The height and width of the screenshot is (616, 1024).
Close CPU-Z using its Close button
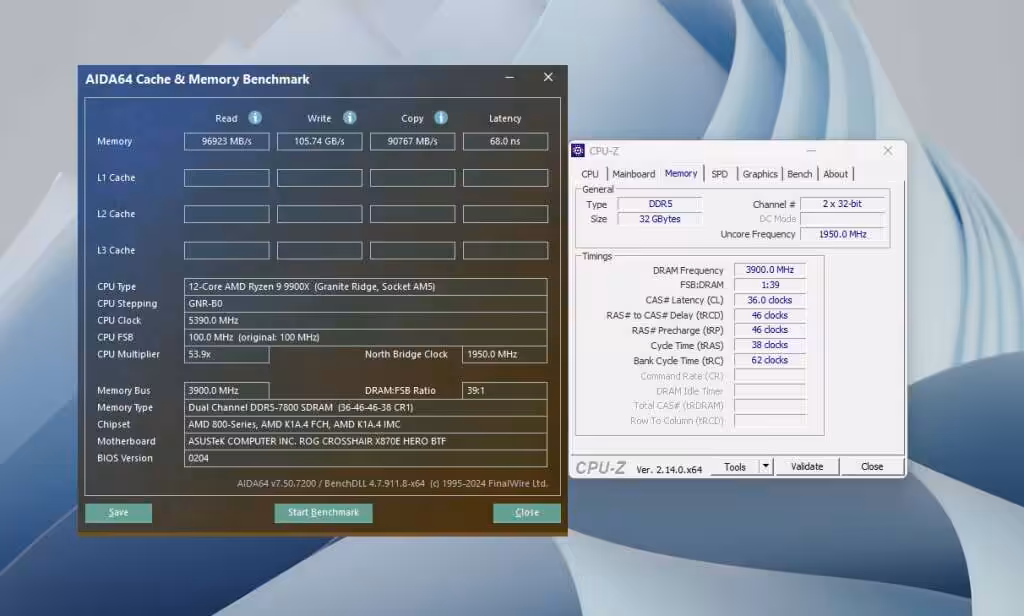[x=871, y=466]
